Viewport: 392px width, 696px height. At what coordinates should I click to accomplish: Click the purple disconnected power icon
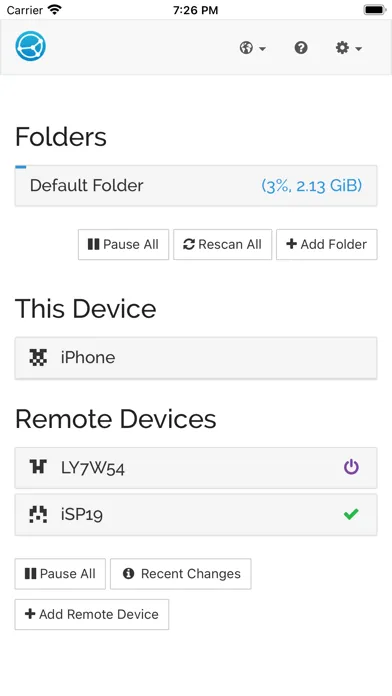[x=351, y=467]
